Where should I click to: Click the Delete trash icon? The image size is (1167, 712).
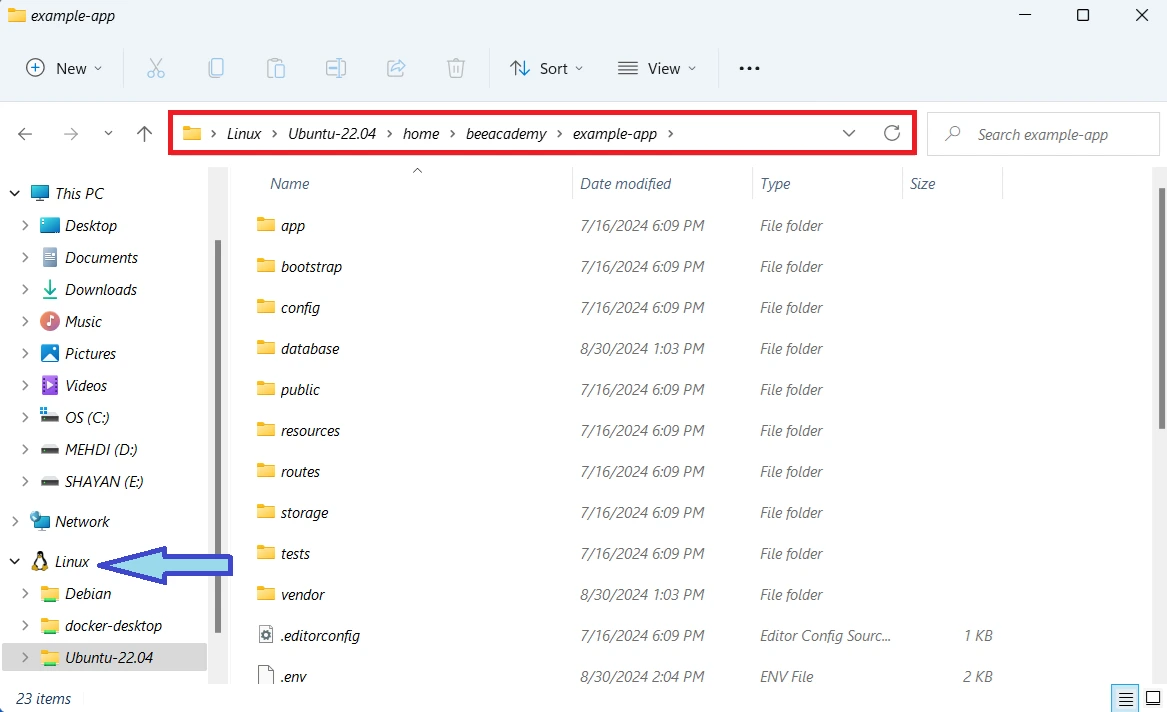tap(456, 68)
